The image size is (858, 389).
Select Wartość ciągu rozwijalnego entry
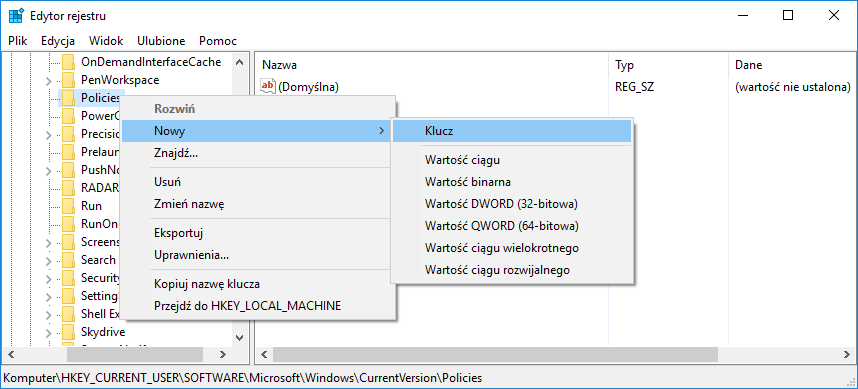(x=512, y=270)
